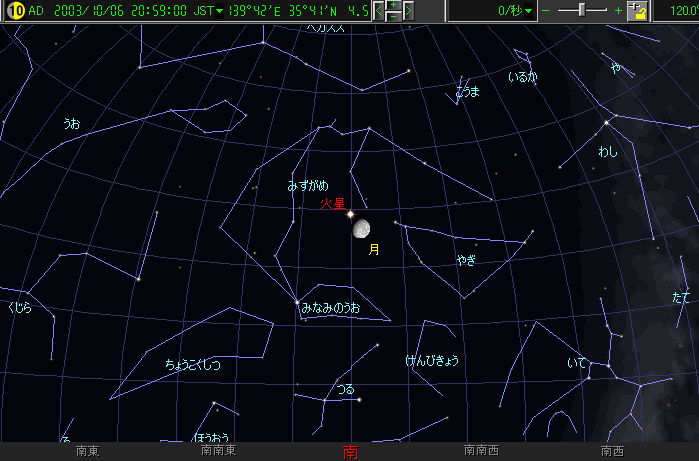Click the right arrow step button
The image size is (699, 461).
coord(408,11)
